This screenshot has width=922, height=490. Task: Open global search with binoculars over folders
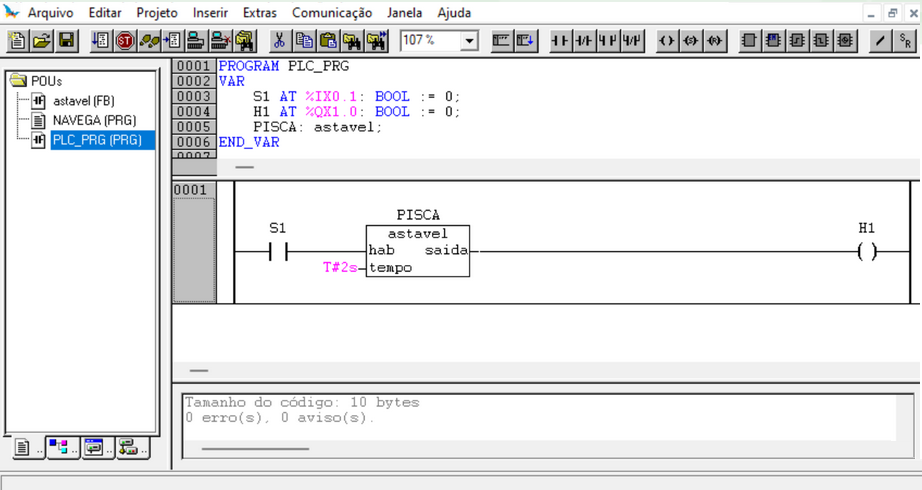(x=244, y=41)
